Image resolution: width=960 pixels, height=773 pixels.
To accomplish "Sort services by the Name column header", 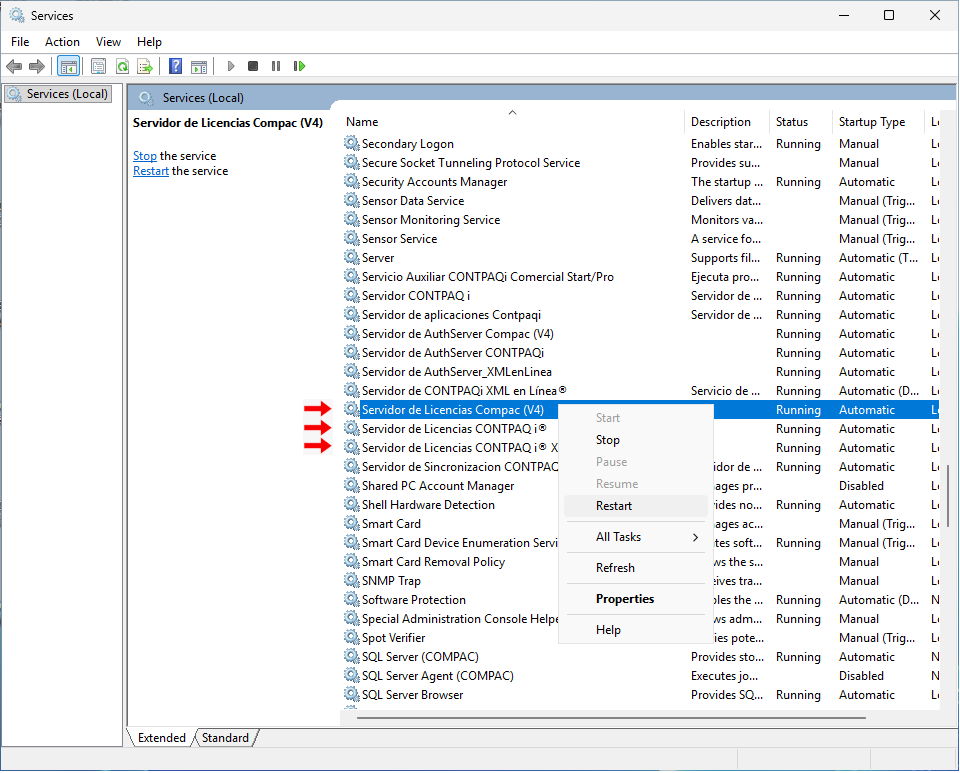I will [362, 122].
